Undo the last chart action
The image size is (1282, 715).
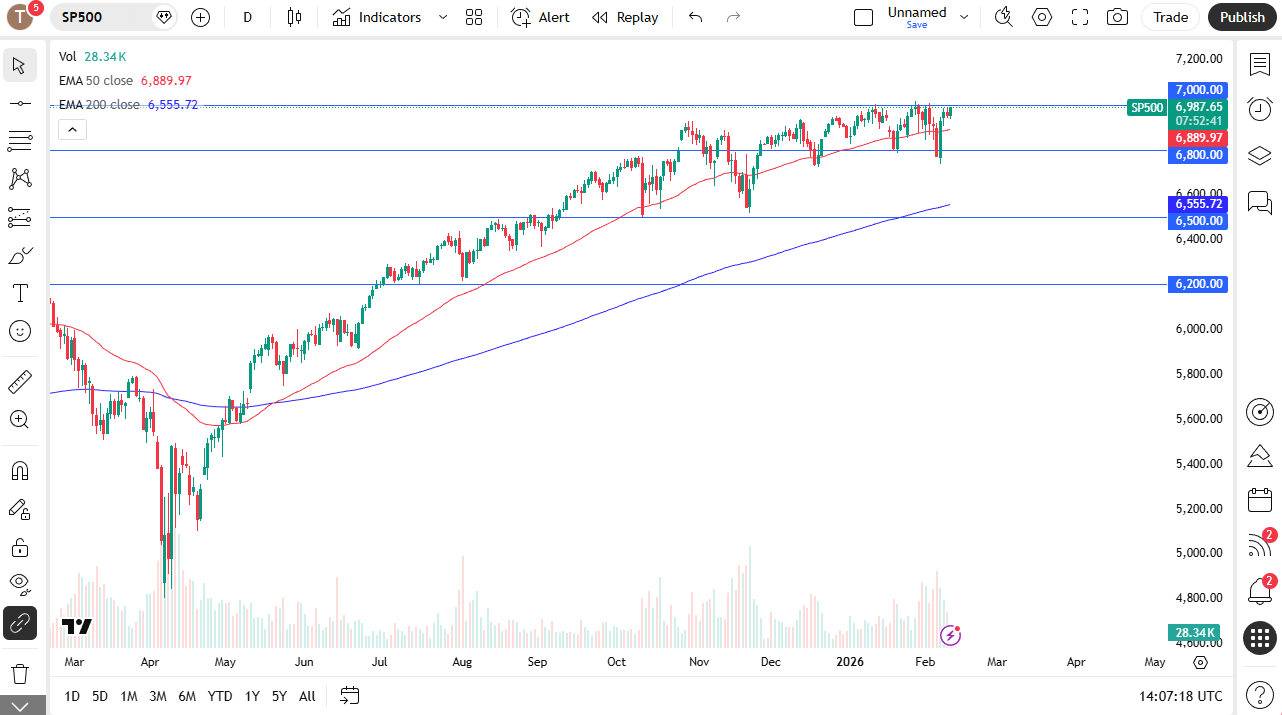point(696,17)
